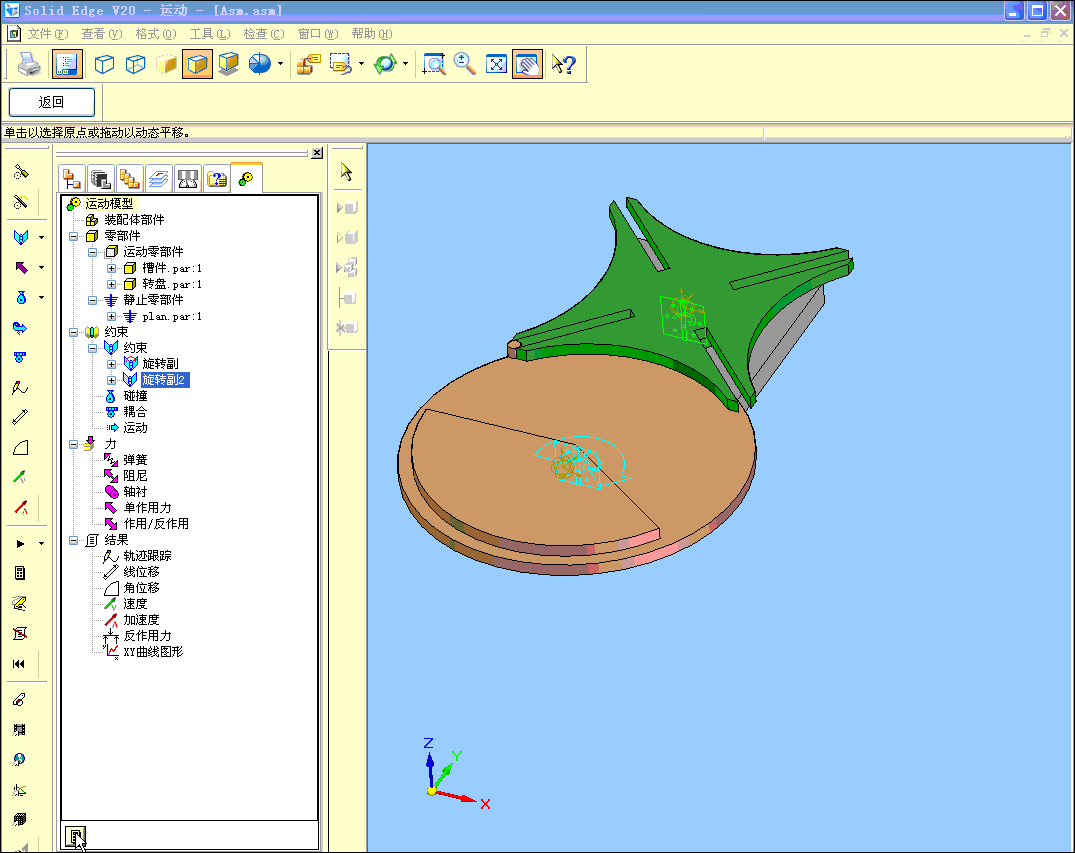The image size is (1075, 853).
Task: Select the shaded yellow box display mode
Action: (166, 64)
